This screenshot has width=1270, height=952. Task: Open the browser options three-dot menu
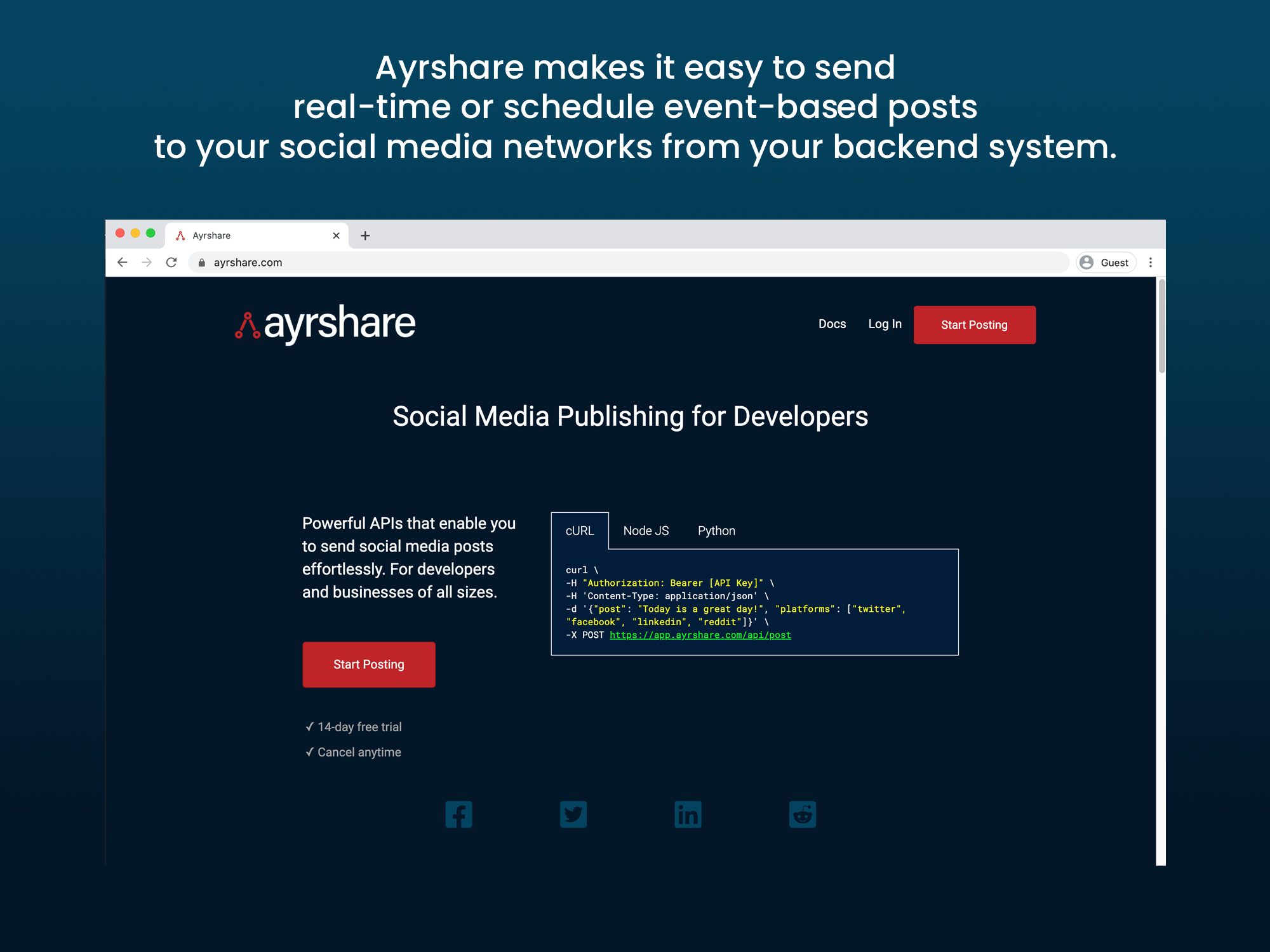tap(1151, 262)
